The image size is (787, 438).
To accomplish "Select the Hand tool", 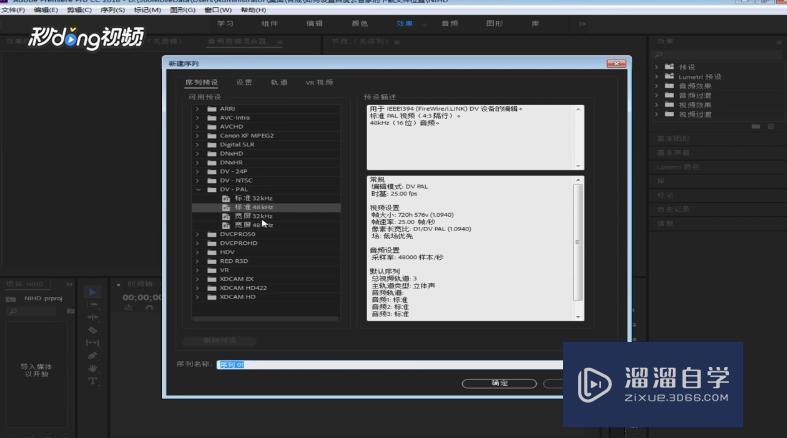I will tap(92, 368).
